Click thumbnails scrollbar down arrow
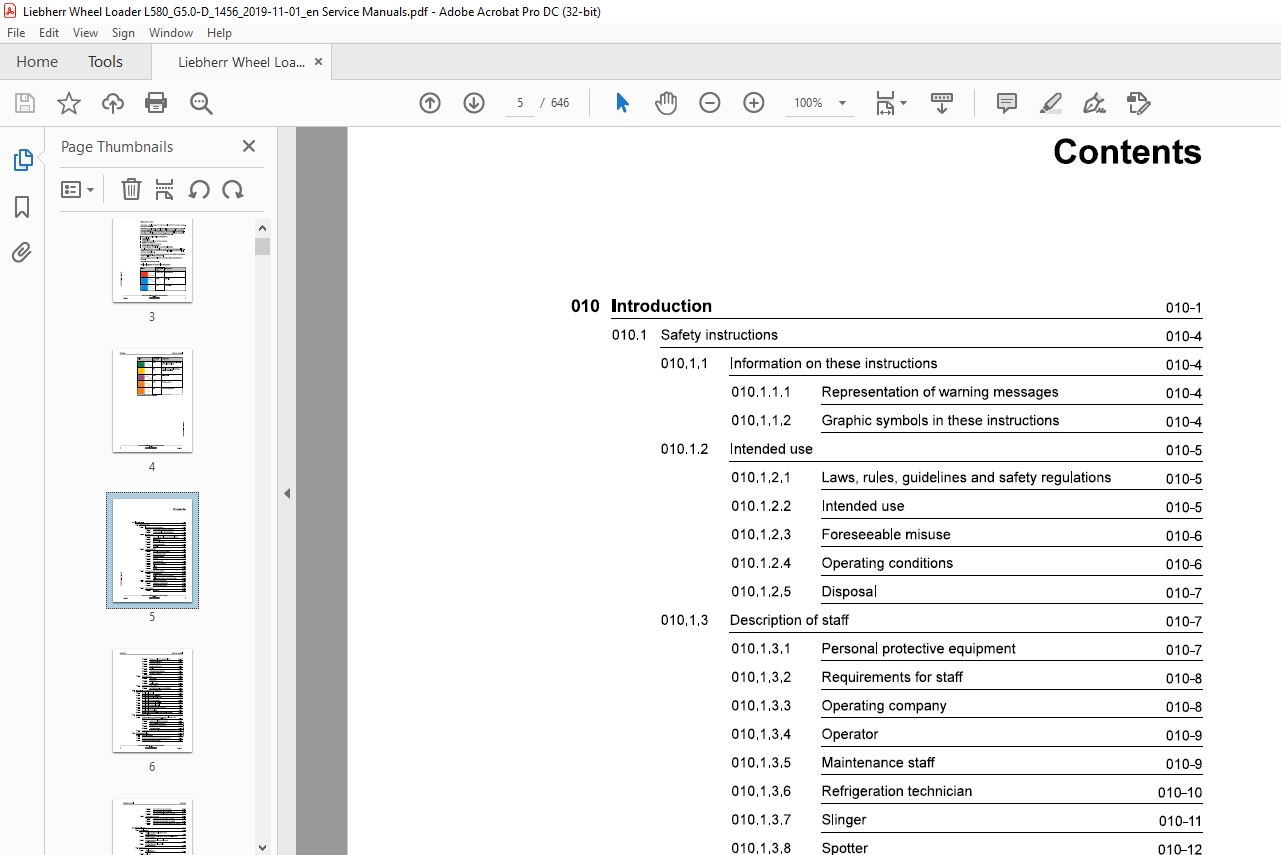Screen dimensions: 1281x855 (262, 847)
